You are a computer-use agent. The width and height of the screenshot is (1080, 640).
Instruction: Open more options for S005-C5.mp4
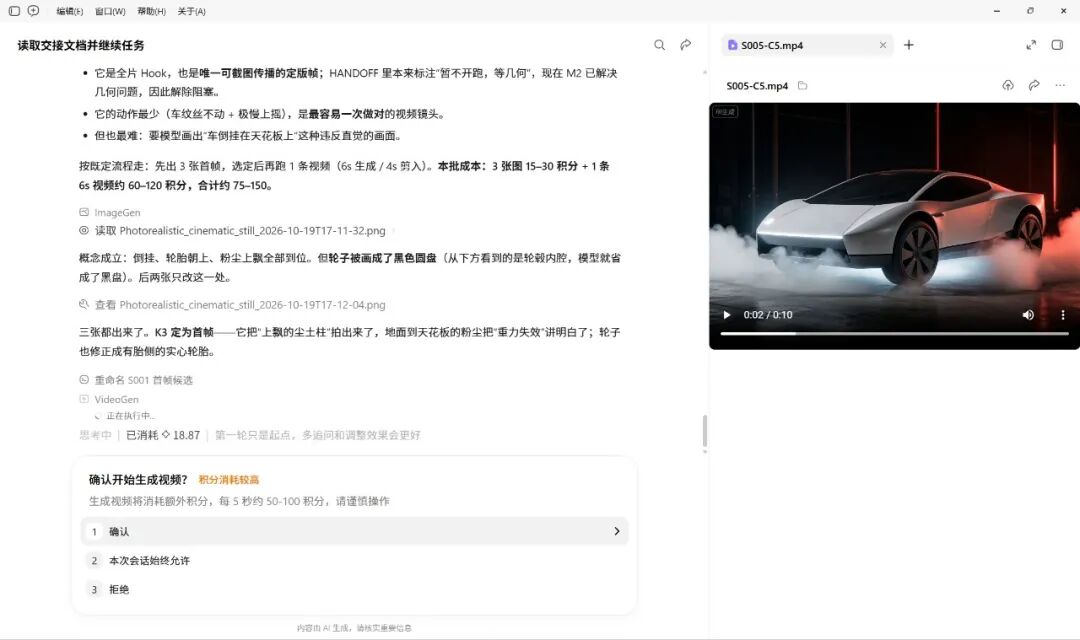pos(1060,85)
